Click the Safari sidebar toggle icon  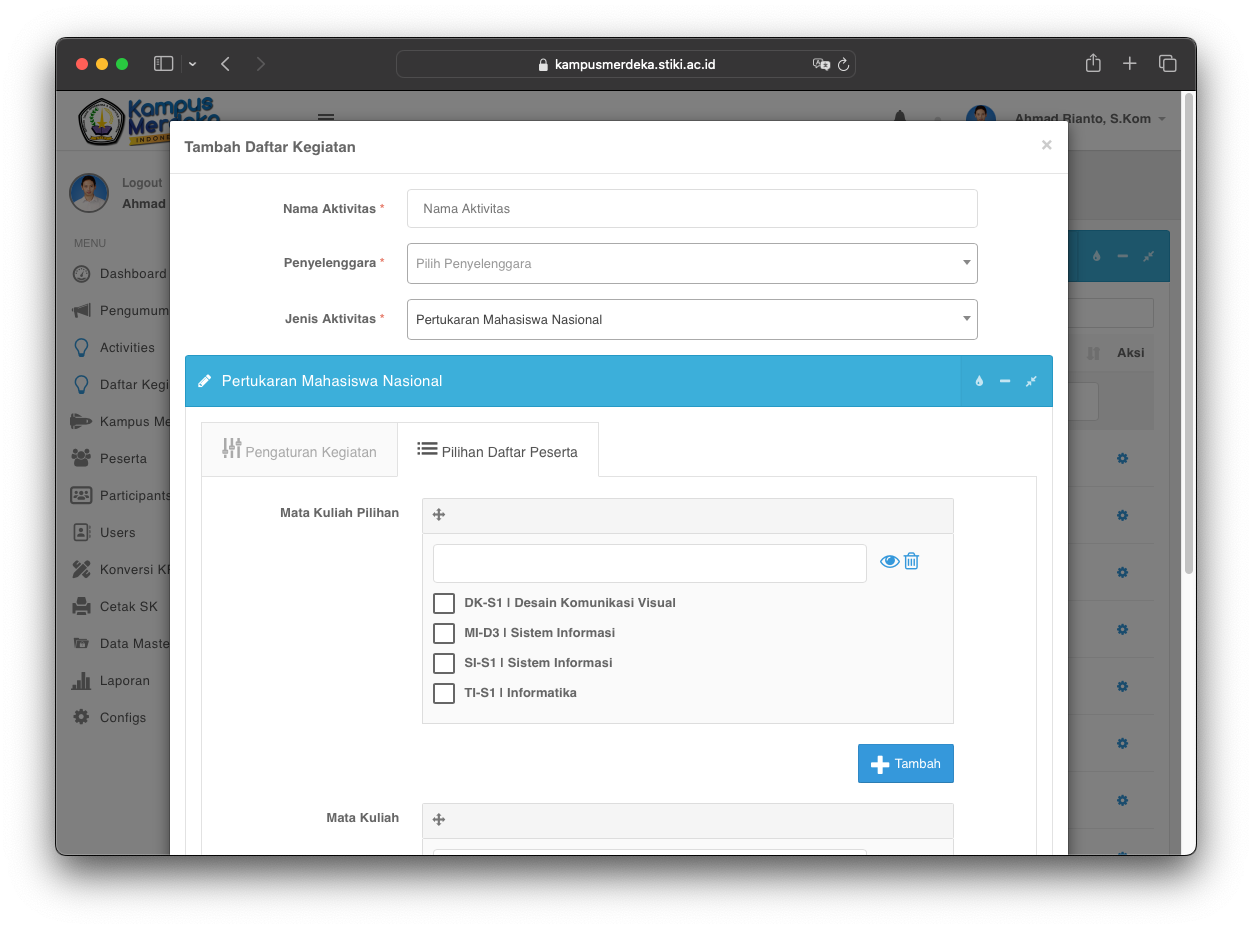164,64
